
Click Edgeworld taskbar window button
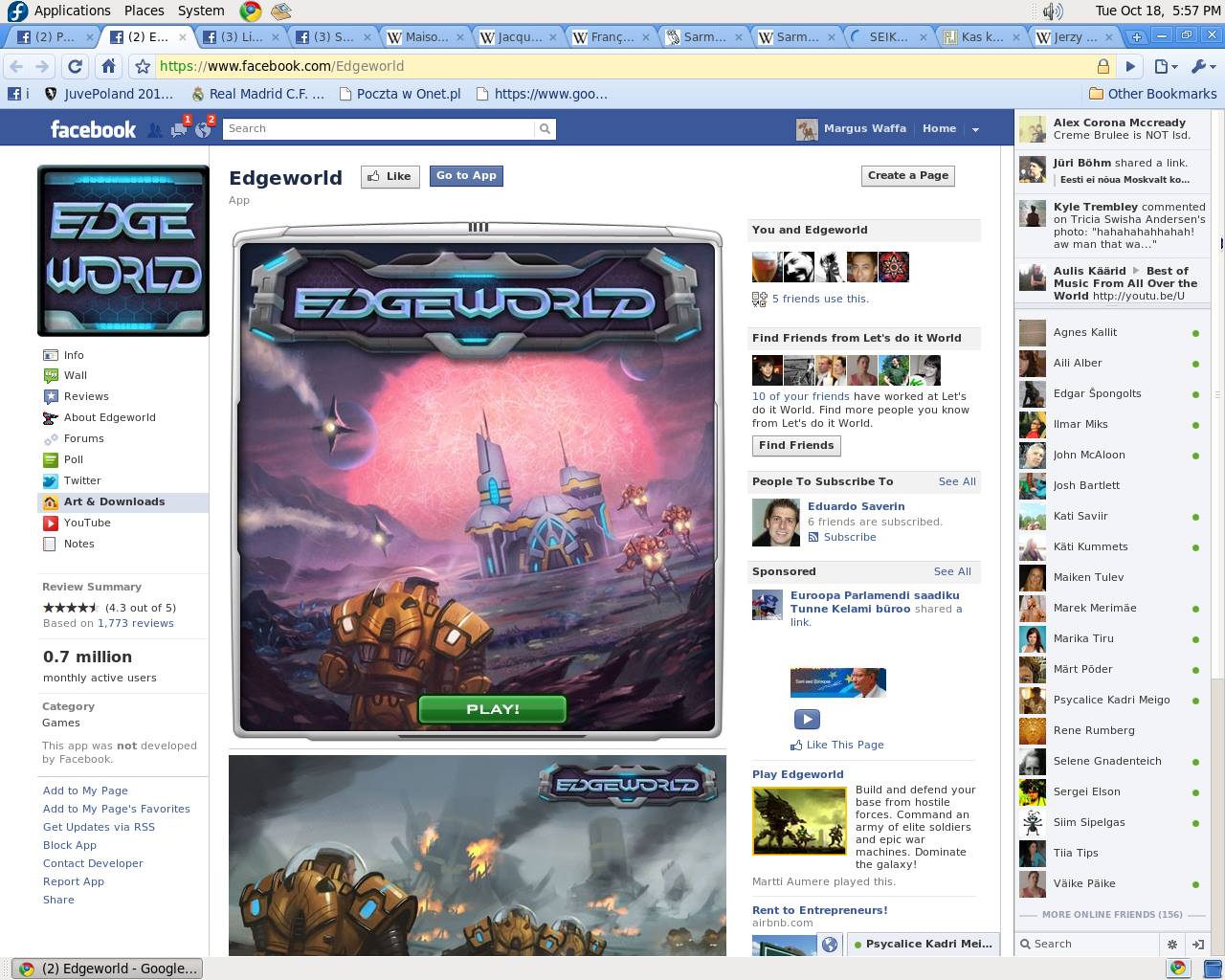pyautogui.click(x=108, y=969)
